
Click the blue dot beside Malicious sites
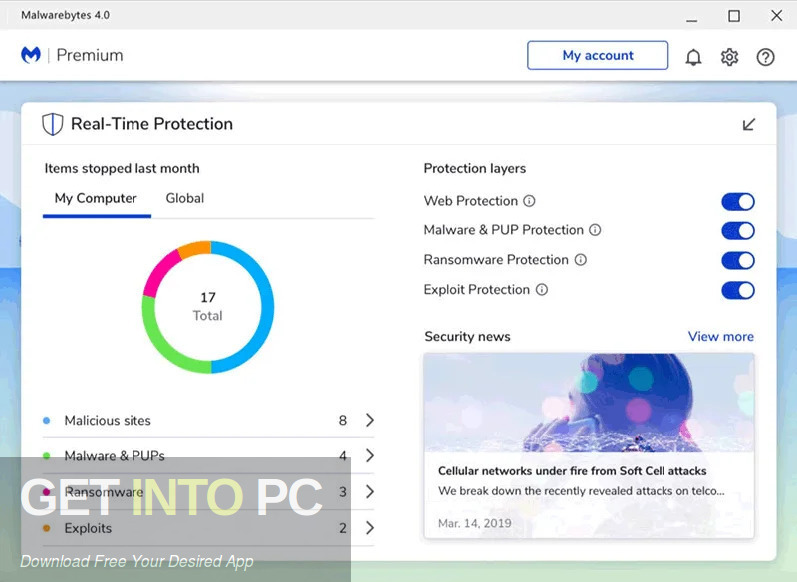(47, 420)
